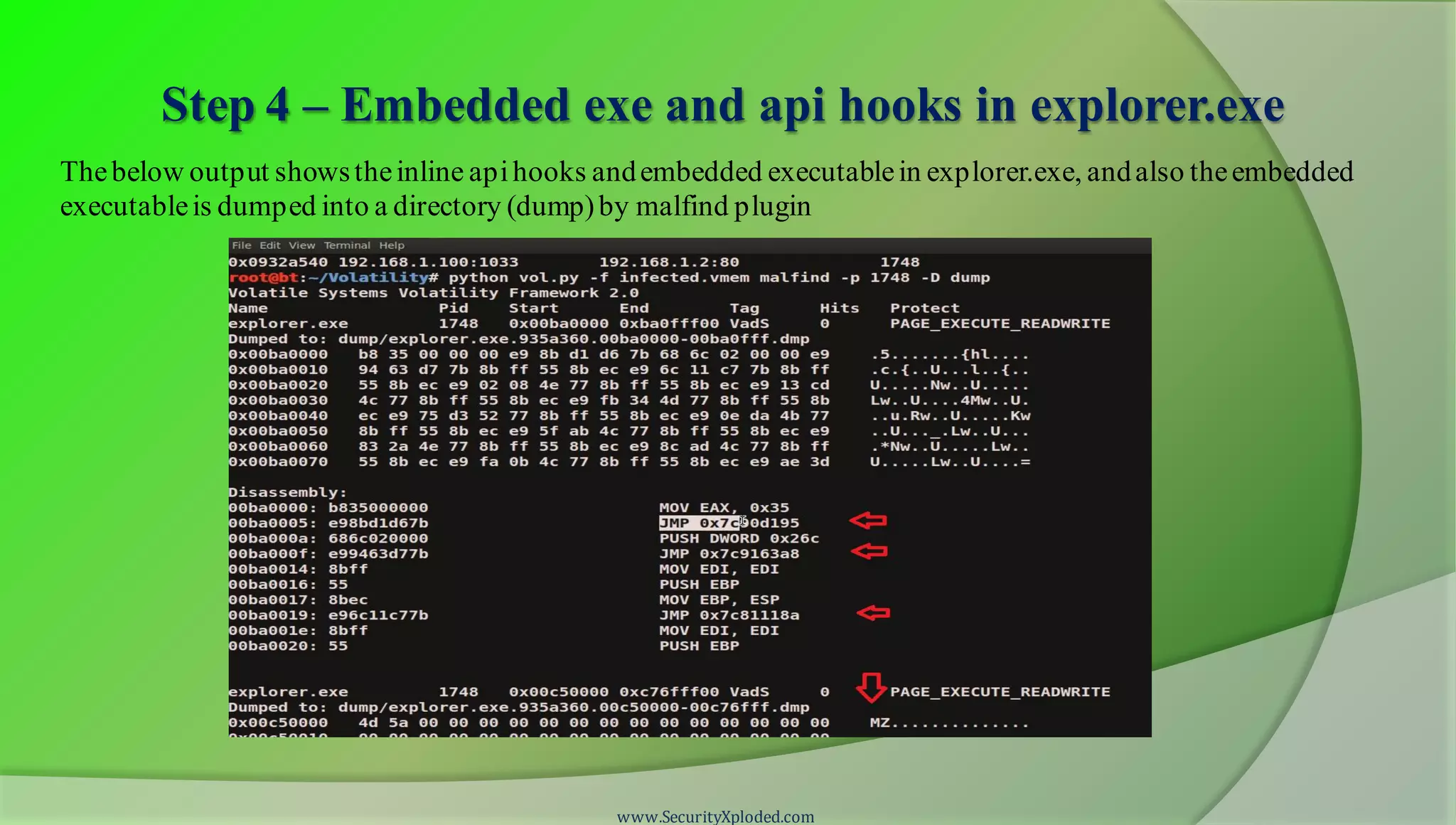1456x825 pixels.
Task: Click the lower 'PAGE_EXECUTE_READWRITE' value
Action: (x=1000, y=692)
